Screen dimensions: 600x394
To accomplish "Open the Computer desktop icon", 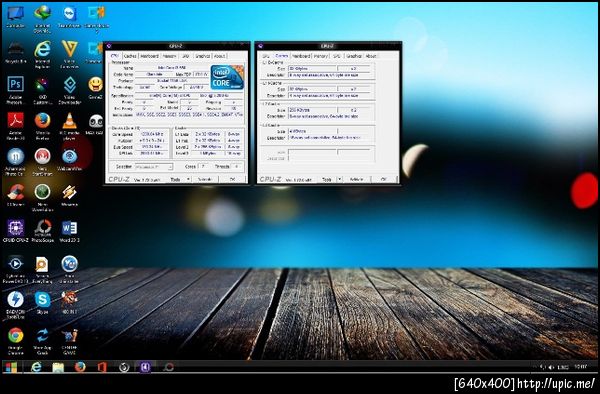I will tap(15, 16).
